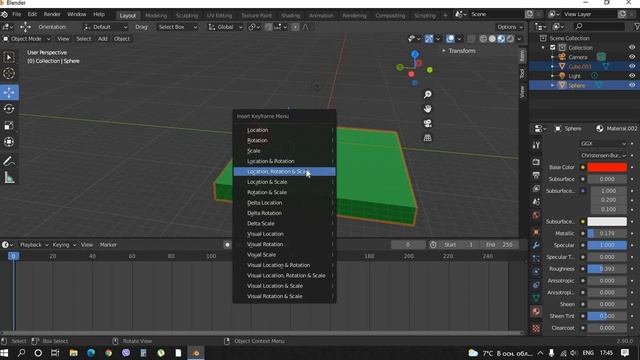Open the viewport Object menu
The width and height of the screenshot is (640, 360).
122,39
